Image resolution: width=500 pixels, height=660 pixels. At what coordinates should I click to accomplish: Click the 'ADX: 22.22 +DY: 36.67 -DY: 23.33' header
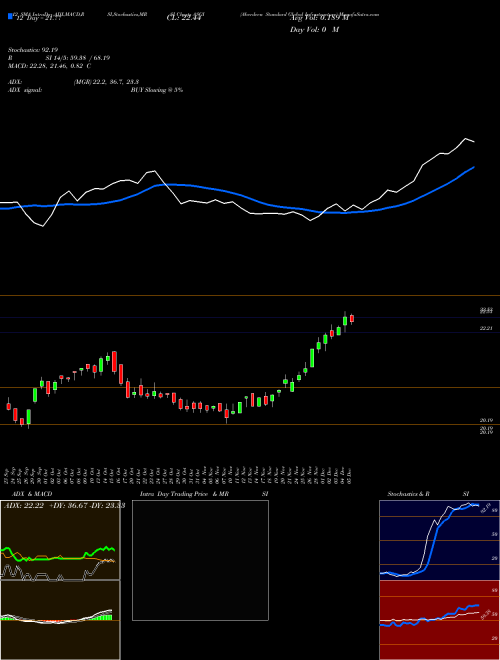tap(64, 506)
